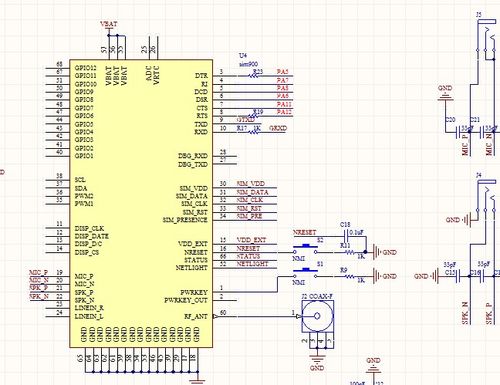Viewport: 500px width, 385px height.
Task: Click the U4 designator text
Action: [243, 55]
